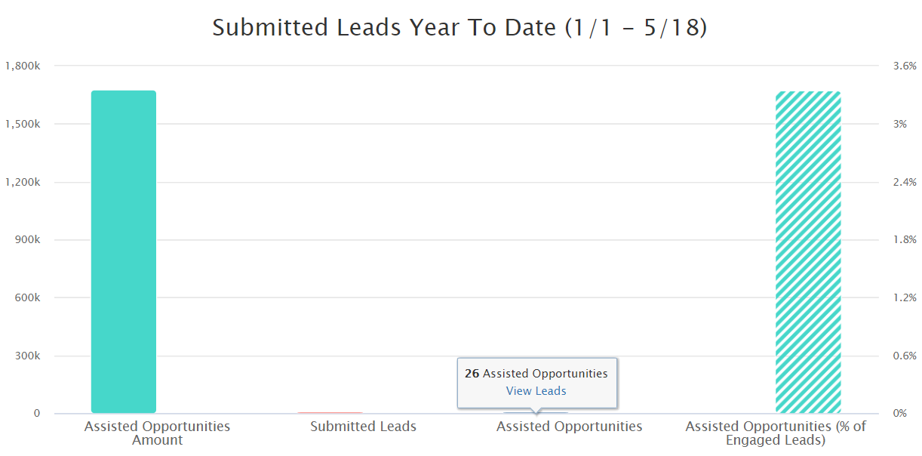922x456 pixels.
Task: Click the 1,800k left axis value
Action: (23, 66)
